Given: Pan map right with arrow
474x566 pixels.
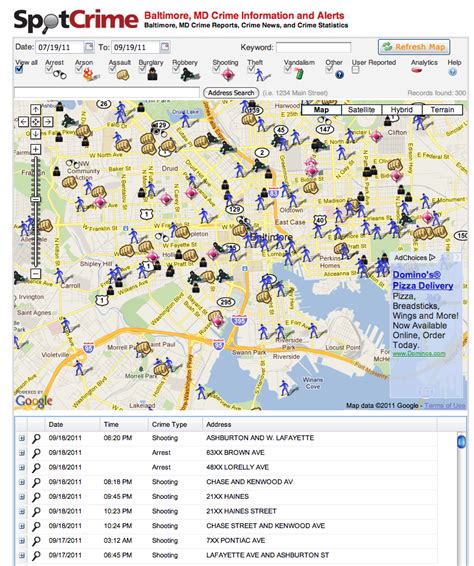Looking at the screenshot, I should click(x=48, y=122).
